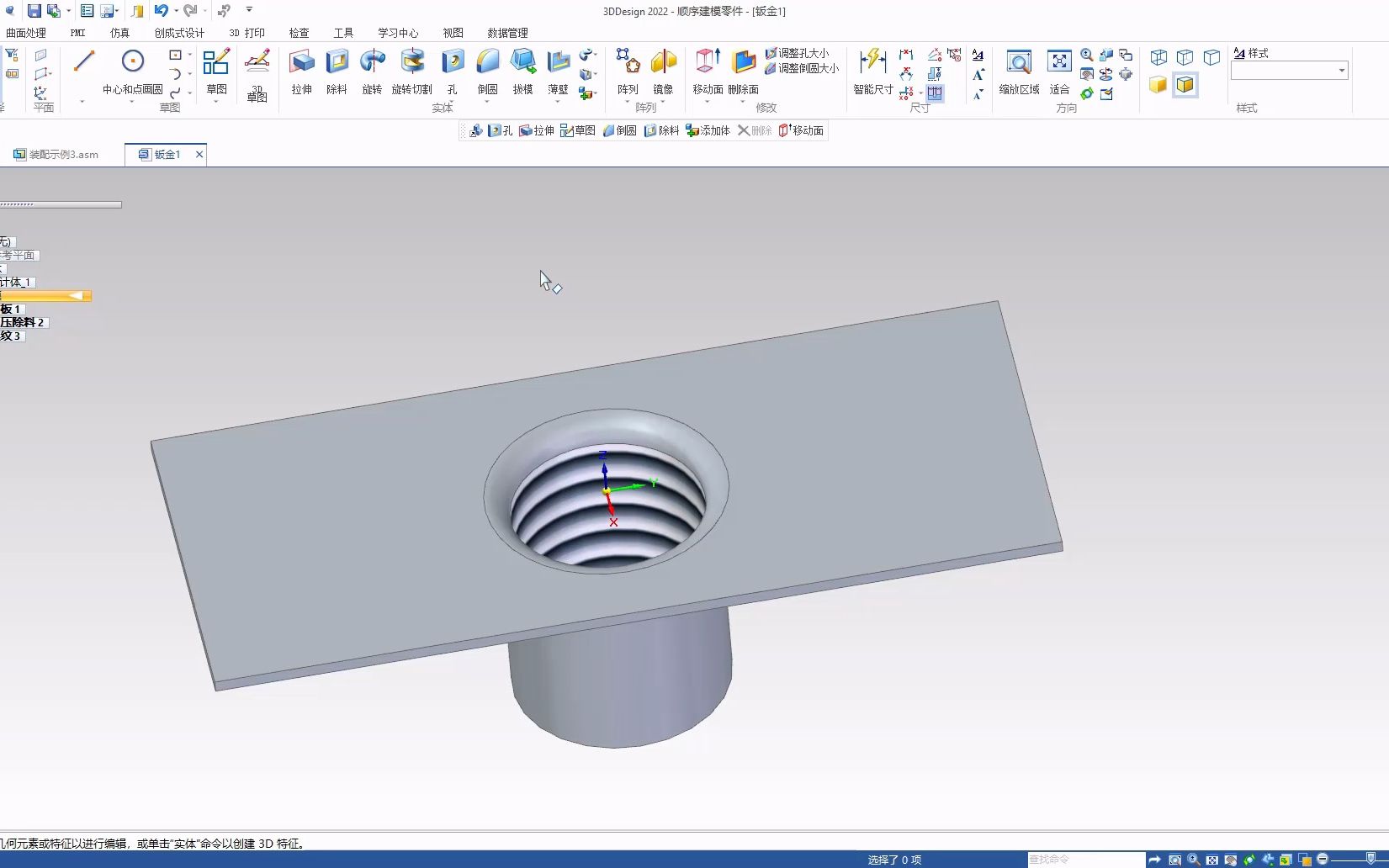Image resolution: width=1389 pixels, height=868 pixels.
Task: Open the 视图 (View) ribbon tab
Action: click(x=453, y=33)
